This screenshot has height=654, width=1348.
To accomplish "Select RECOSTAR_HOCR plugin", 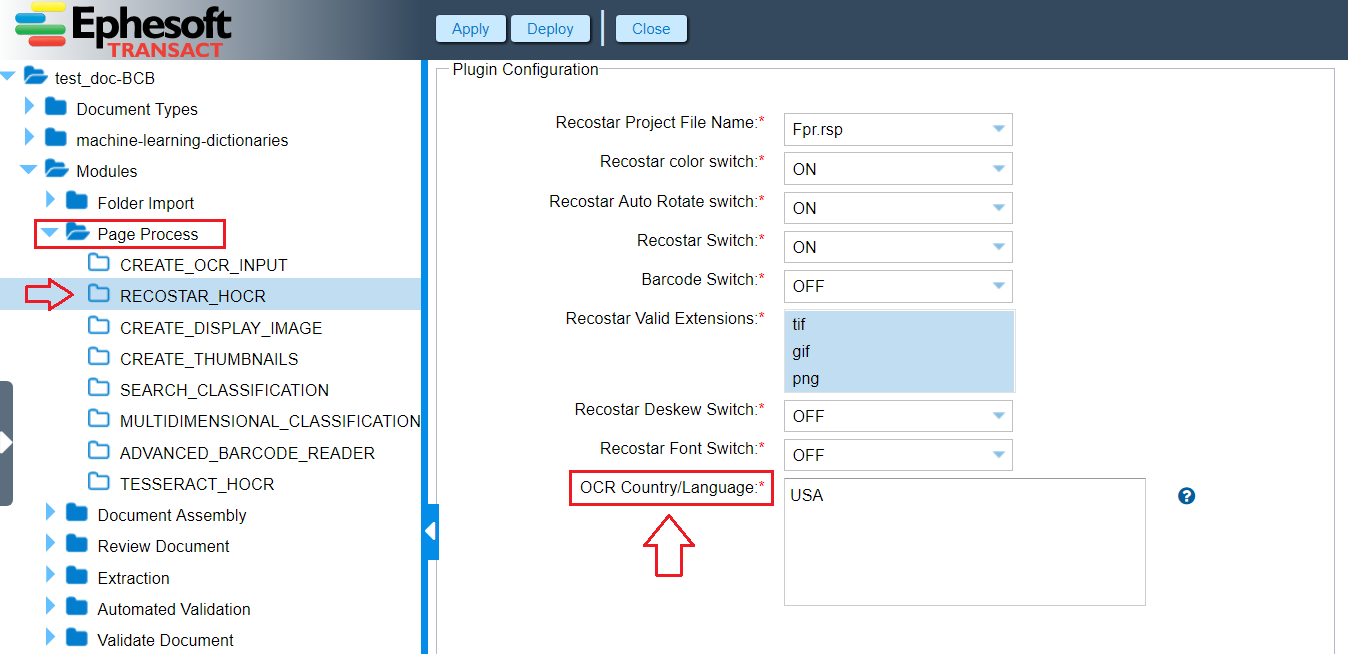I will click(x=193, y=296).
